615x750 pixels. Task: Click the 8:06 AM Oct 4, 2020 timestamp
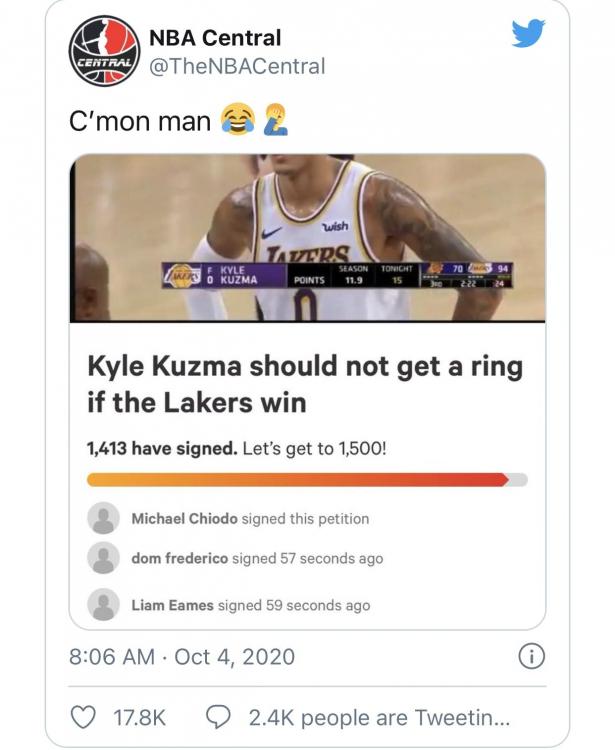[x=182, y=657]
